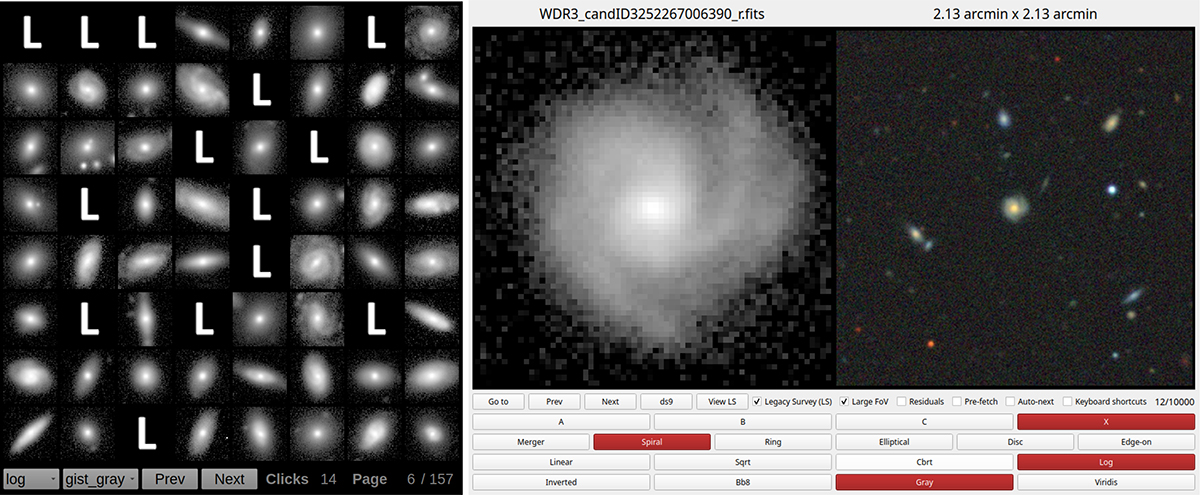Disable the Large FoV checkbox
Viewport: 1200px width, 495px height.
[x=845, y=402]
